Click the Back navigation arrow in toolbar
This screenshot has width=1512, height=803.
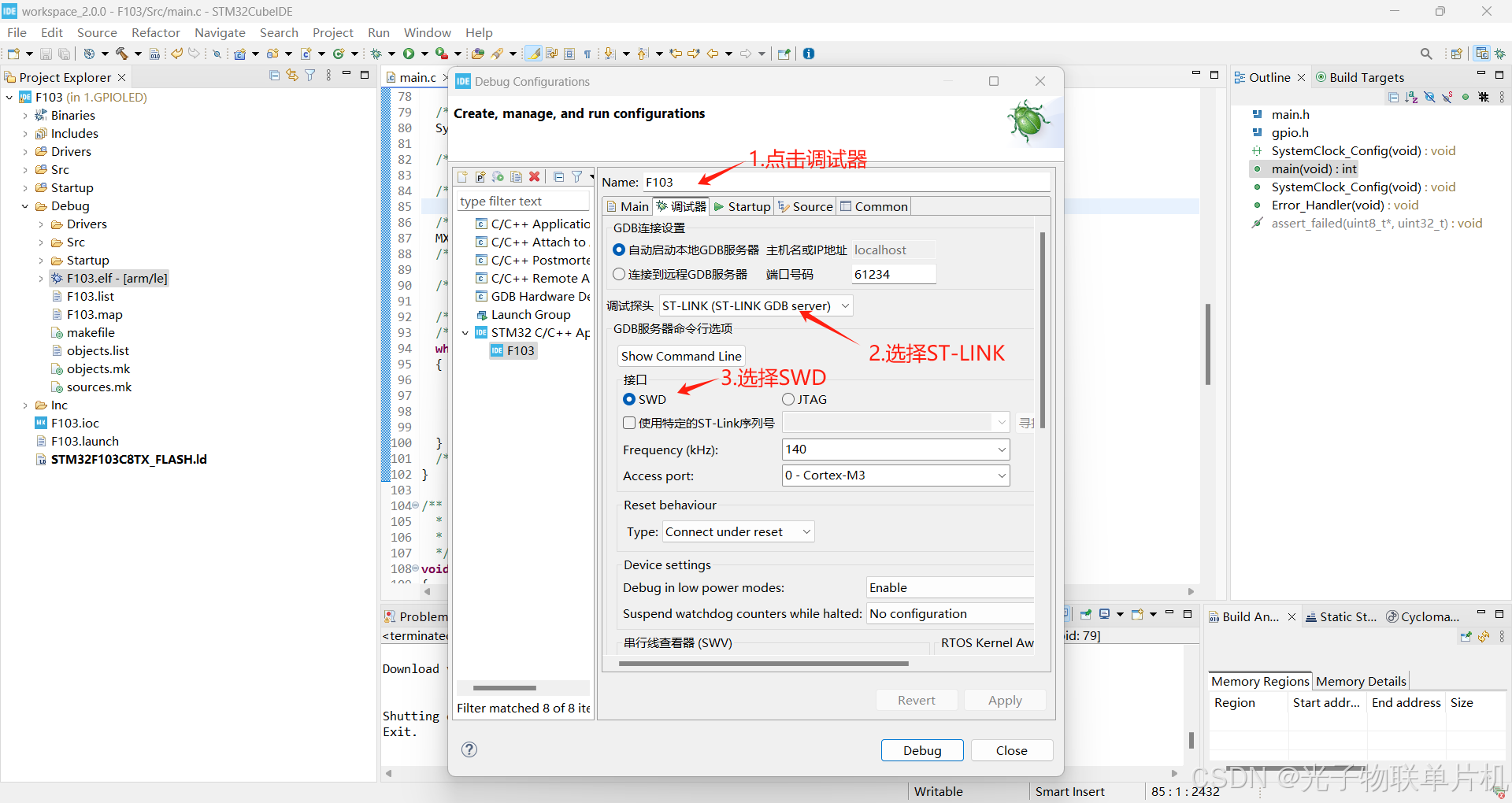pyautogui.click(x=713, y=54)
